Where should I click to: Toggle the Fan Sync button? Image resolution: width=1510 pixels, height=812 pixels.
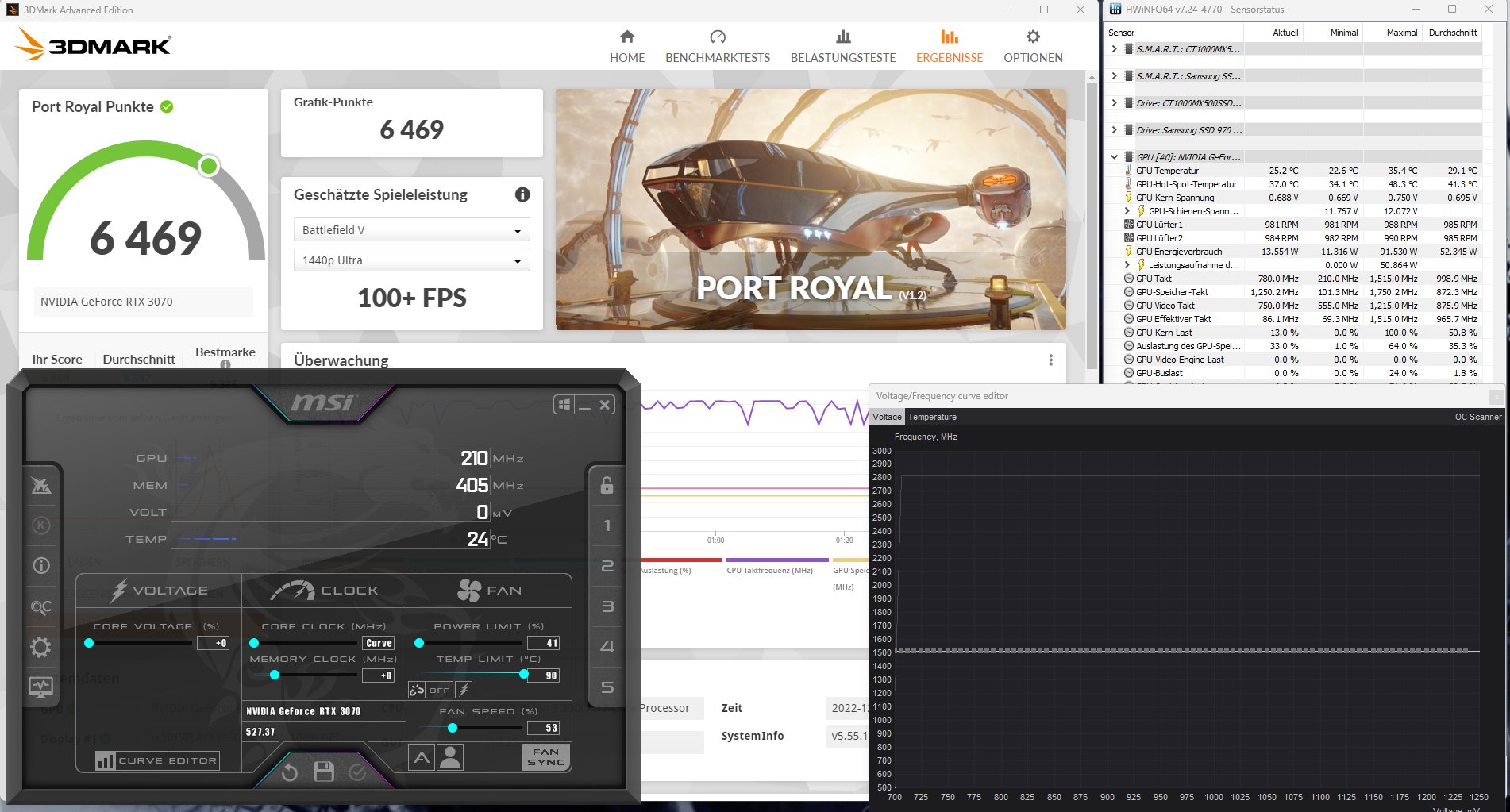545,757
